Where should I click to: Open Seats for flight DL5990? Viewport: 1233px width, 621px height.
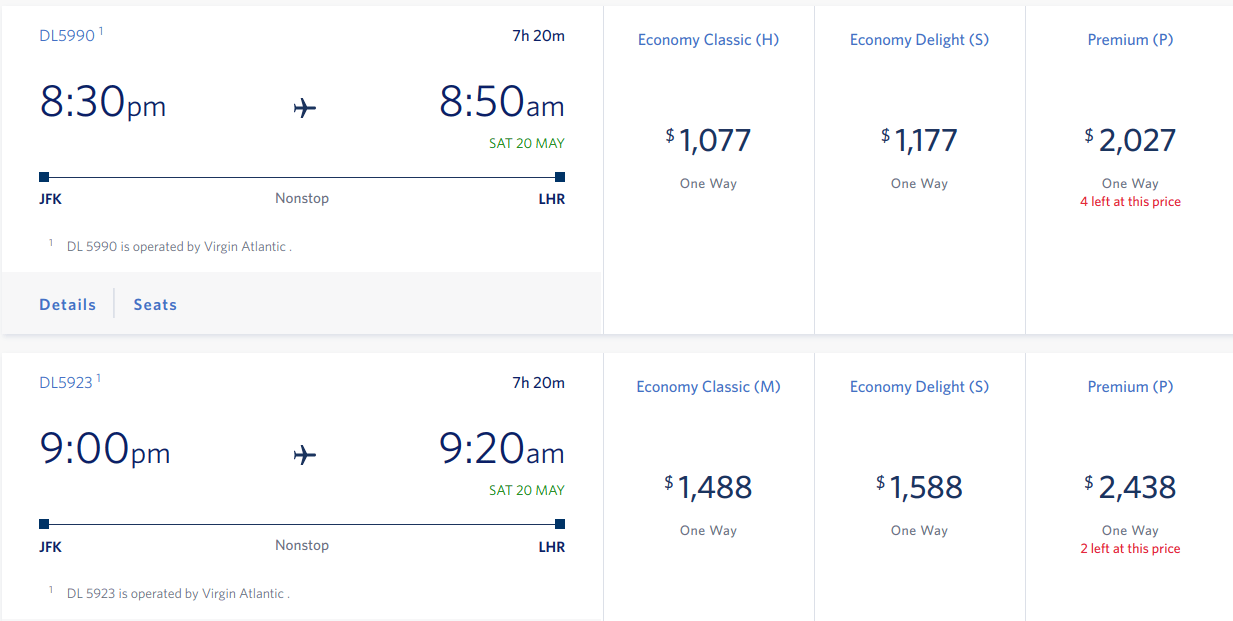[x=155, y=305]
